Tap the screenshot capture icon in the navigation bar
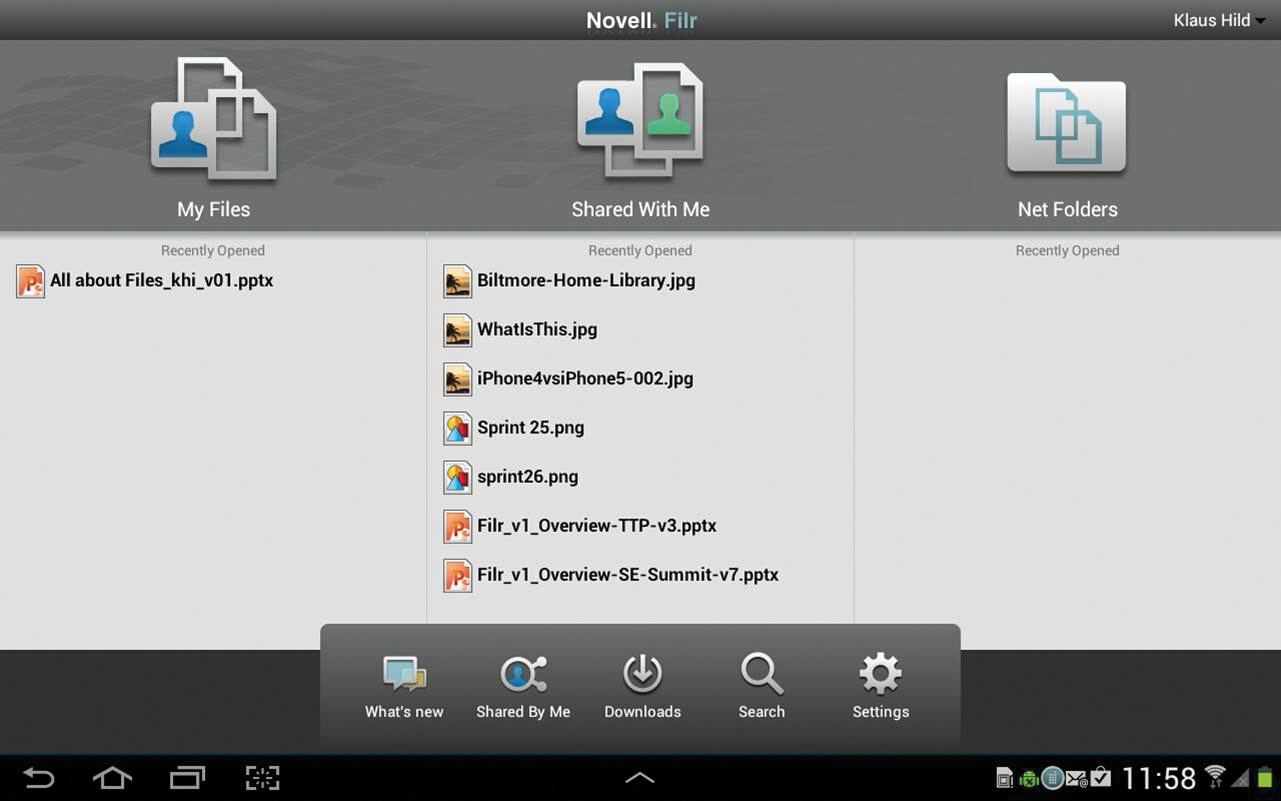 pos(262,778)
